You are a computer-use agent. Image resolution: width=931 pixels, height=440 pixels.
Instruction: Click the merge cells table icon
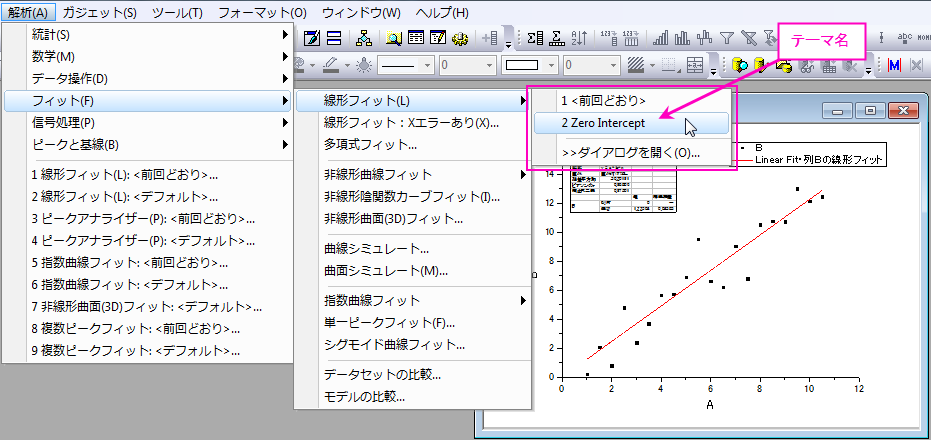695,65
